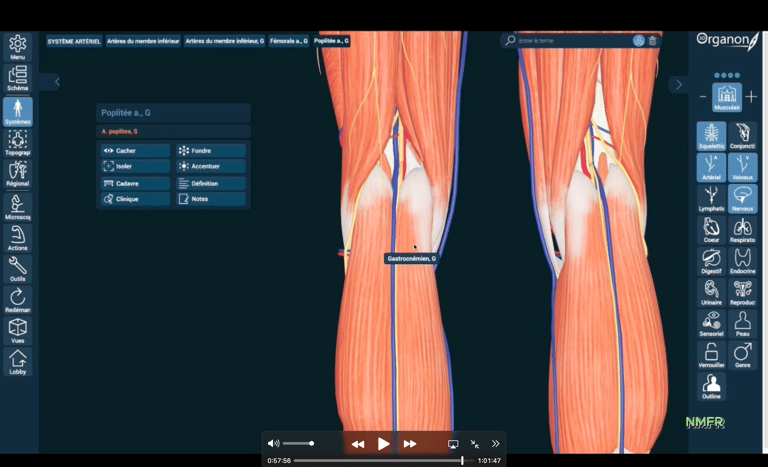Switch to Topographie mode
The width and height of the screenshot is (768, 467).
[x=18, y=143]
